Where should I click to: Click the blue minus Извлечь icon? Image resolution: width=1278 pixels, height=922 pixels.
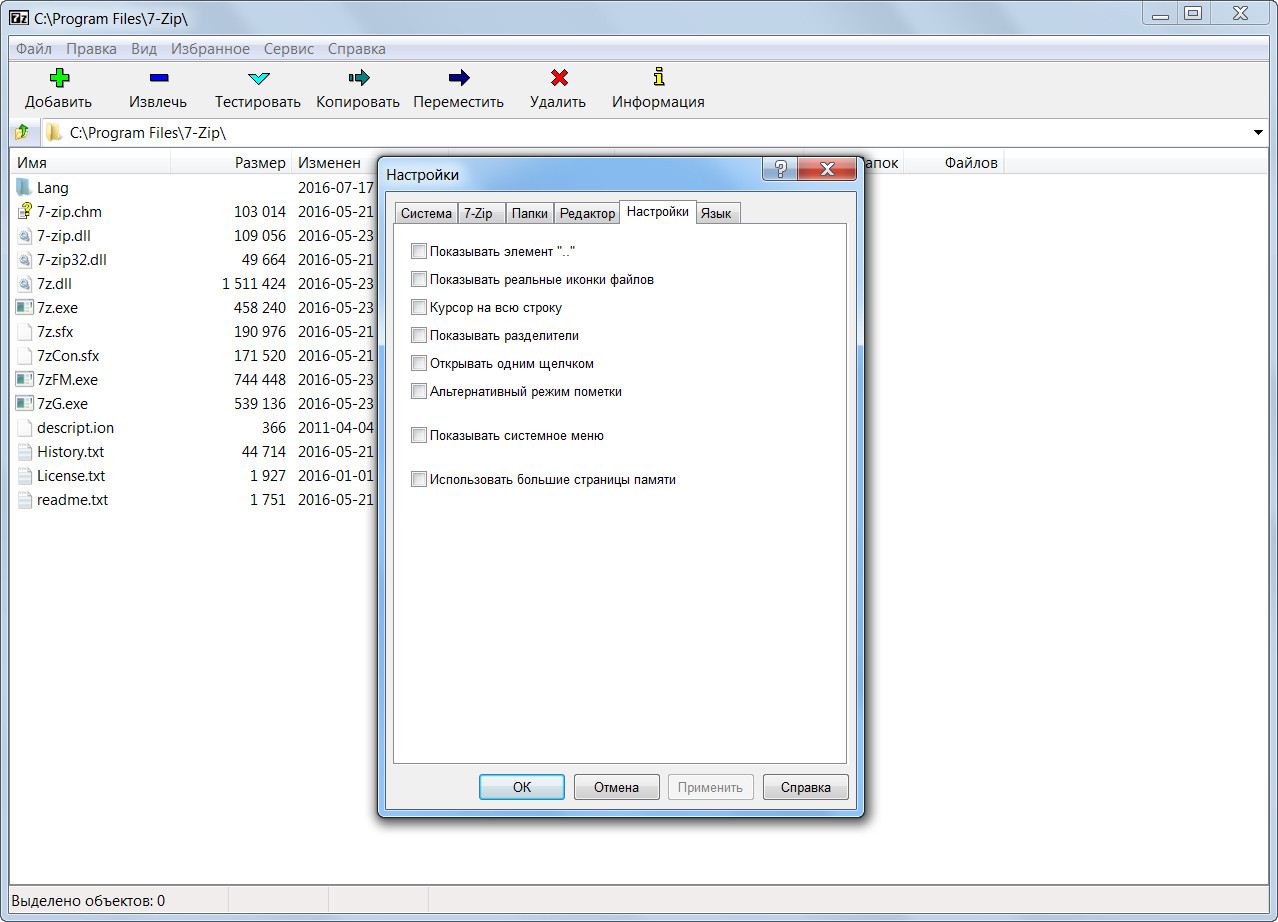click(158, 77)
